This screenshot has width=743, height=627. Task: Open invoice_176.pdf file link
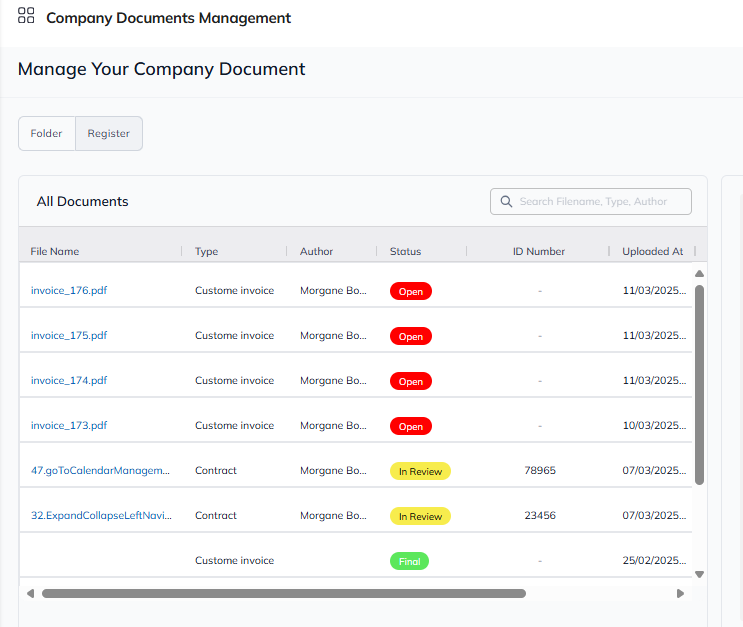click(x=68, y=291)
